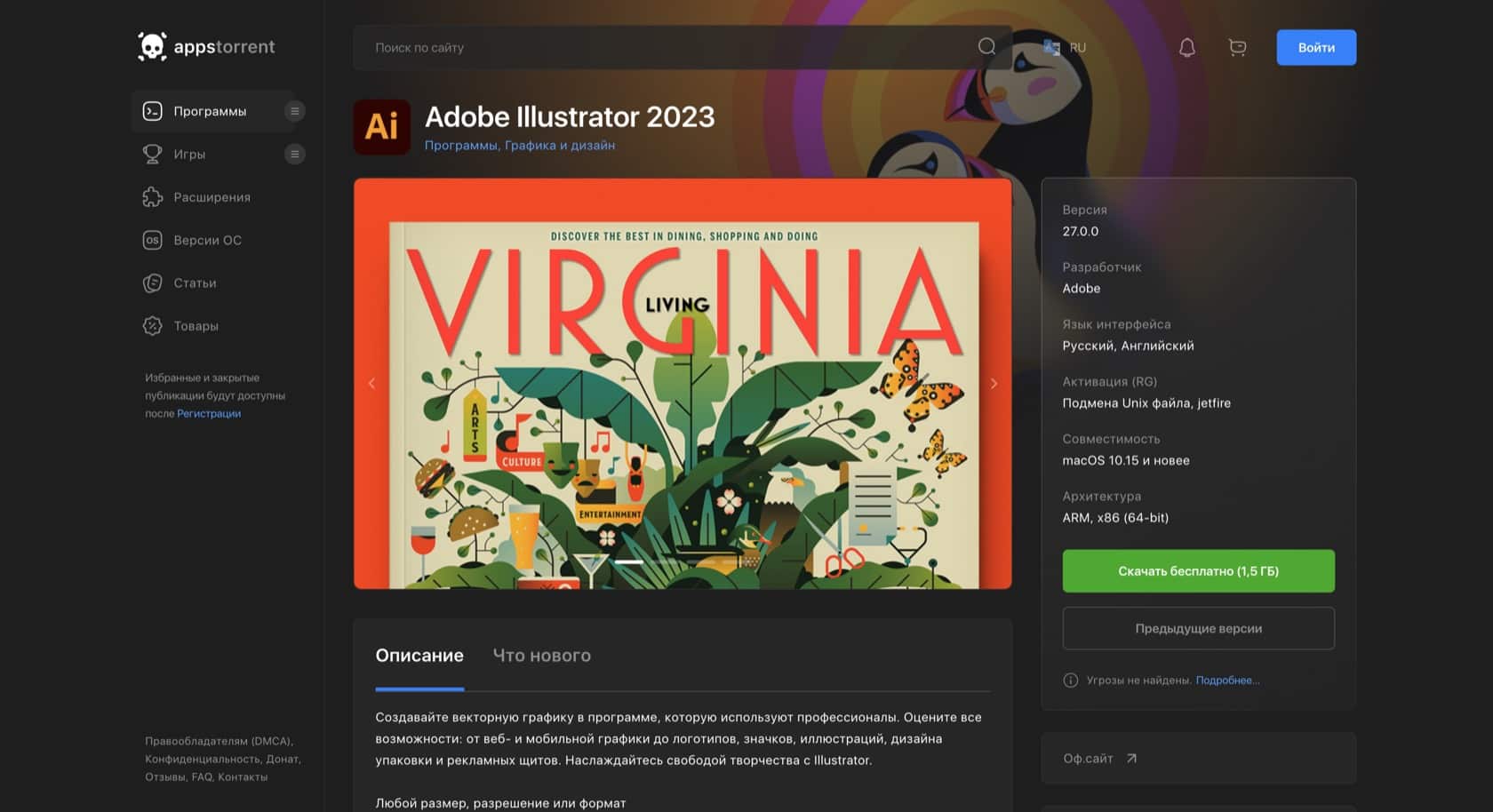Click the Войти login button
The height and width of the screenshot is (812, 1493).
(x=1316, y=47)
